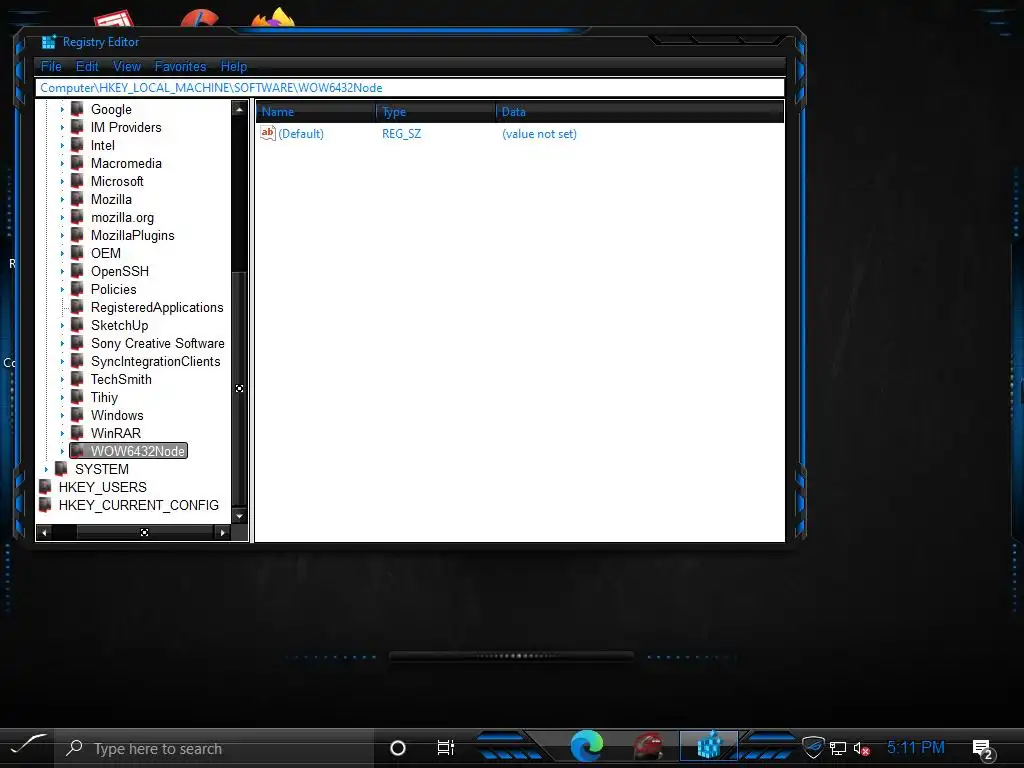Image resolution: width=1024 pixels, height=768 pixels.
Task: Expand the WOW6432Node key
Action: pyautogui.click(x=62, y=451)
